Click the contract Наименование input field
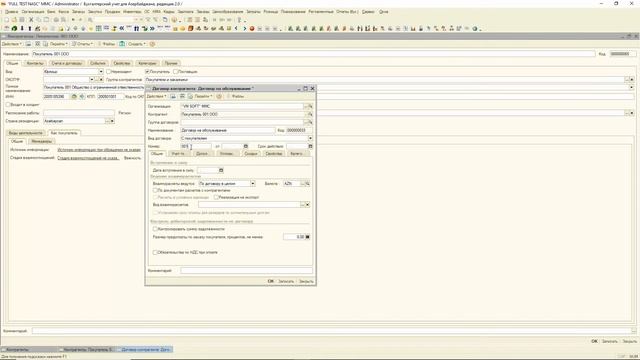Screen dimensions: 640x360 [228, 130]
